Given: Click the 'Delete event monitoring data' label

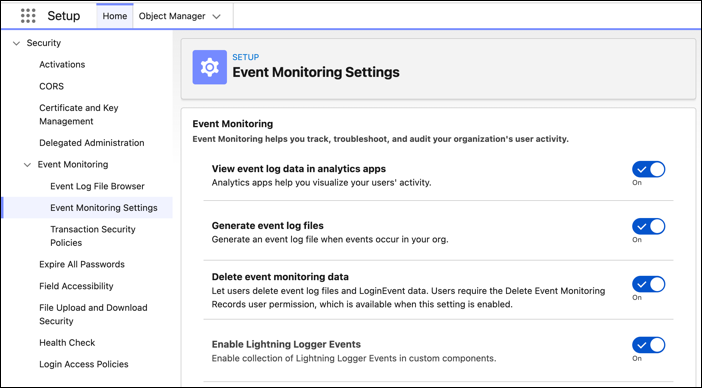Looking at the screenshot, I should click(280, 277).
